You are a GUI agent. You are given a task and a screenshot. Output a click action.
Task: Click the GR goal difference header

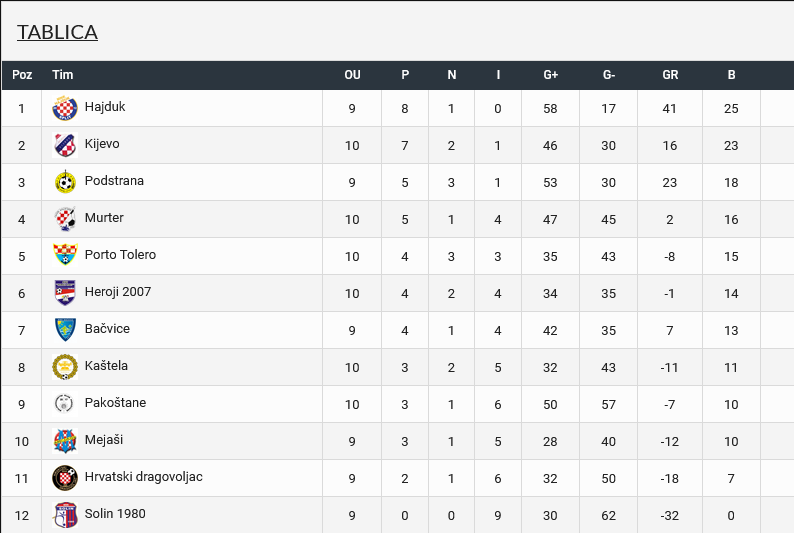[670, 75]
